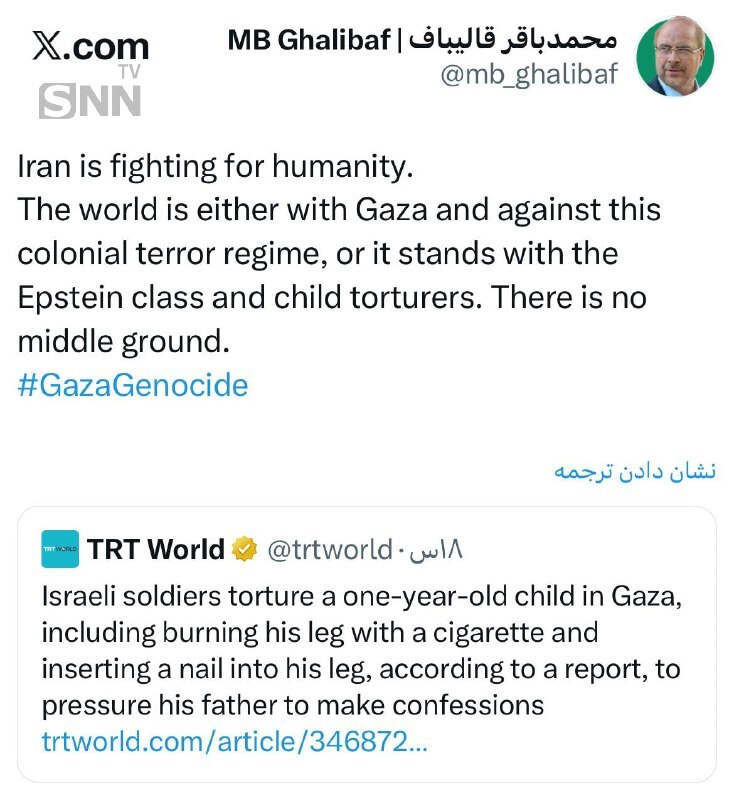Click the gold verified badge beside TRT World
Image resolution: width=734 pixels, height=800 pixels.
pyautogui.click(x=243, y=549)
